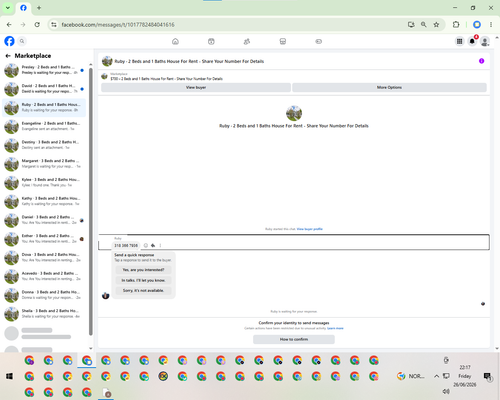Click the listing thumbnail in chat header
The height and width of the screenshot is (400, 500).
click(107, 61)
